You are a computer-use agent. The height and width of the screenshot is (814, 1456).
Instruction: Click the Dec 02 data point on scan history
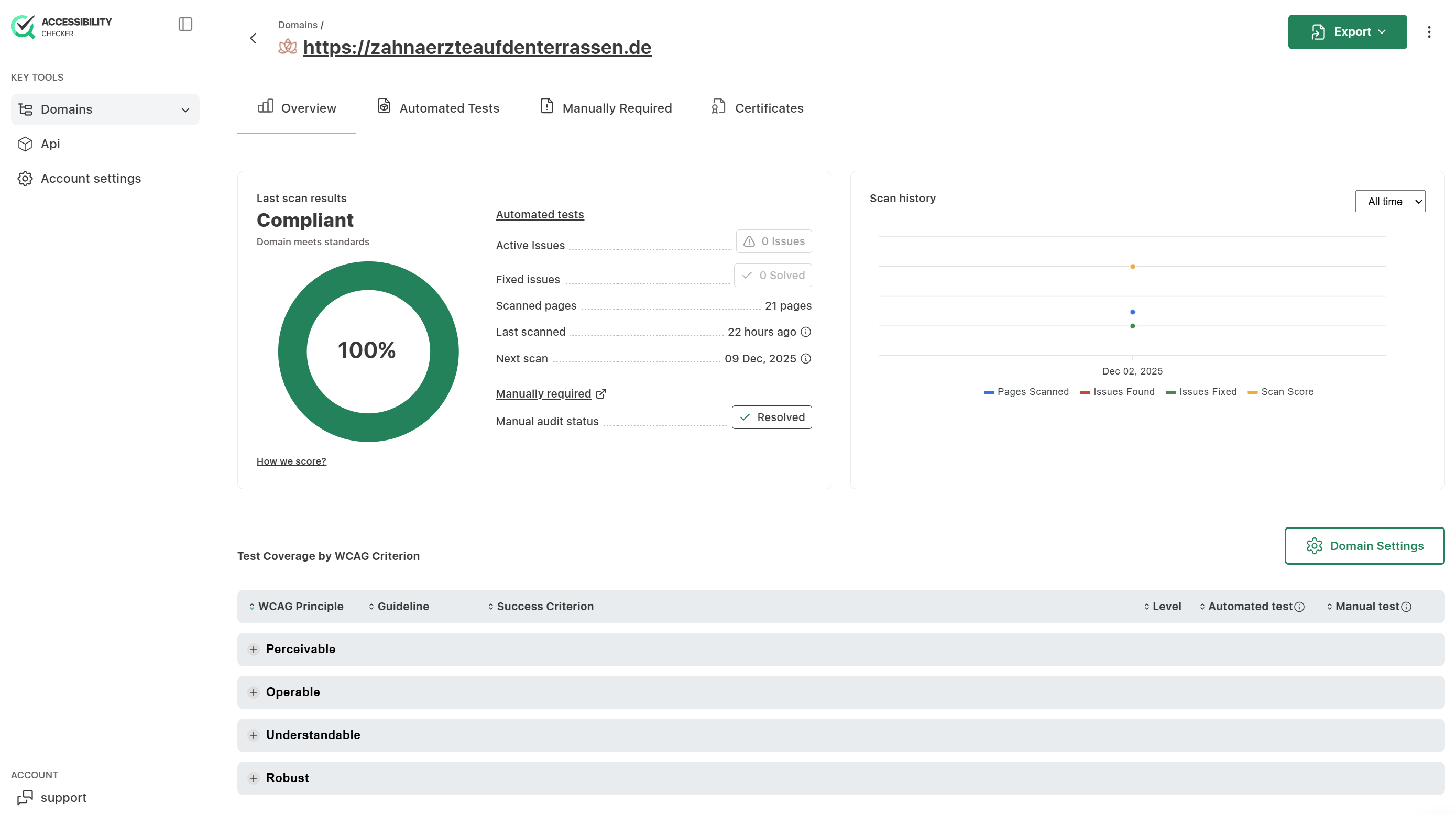[x=1132, y=312]
